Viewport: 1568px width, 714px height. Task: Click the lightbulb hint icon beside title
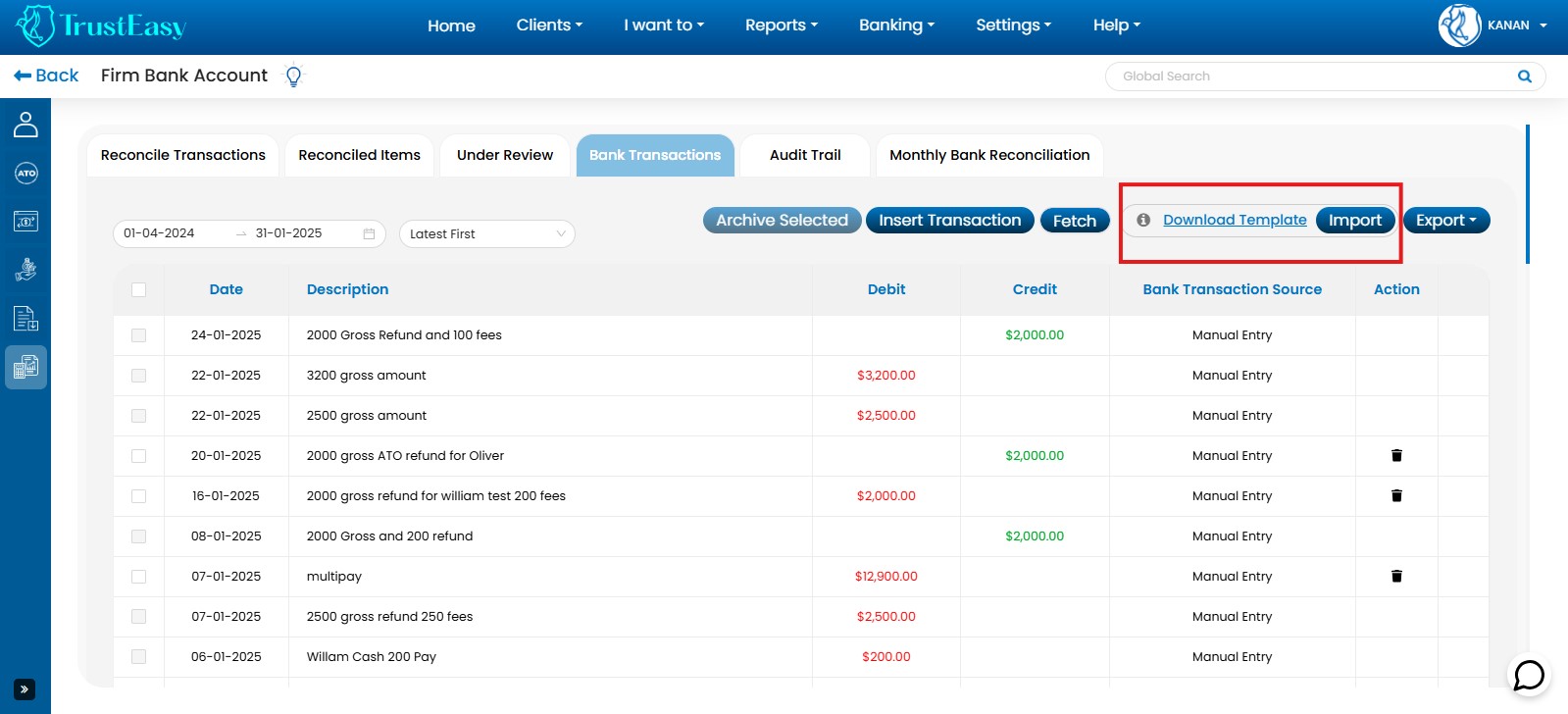pyautogui.click(x=293, y=76)
